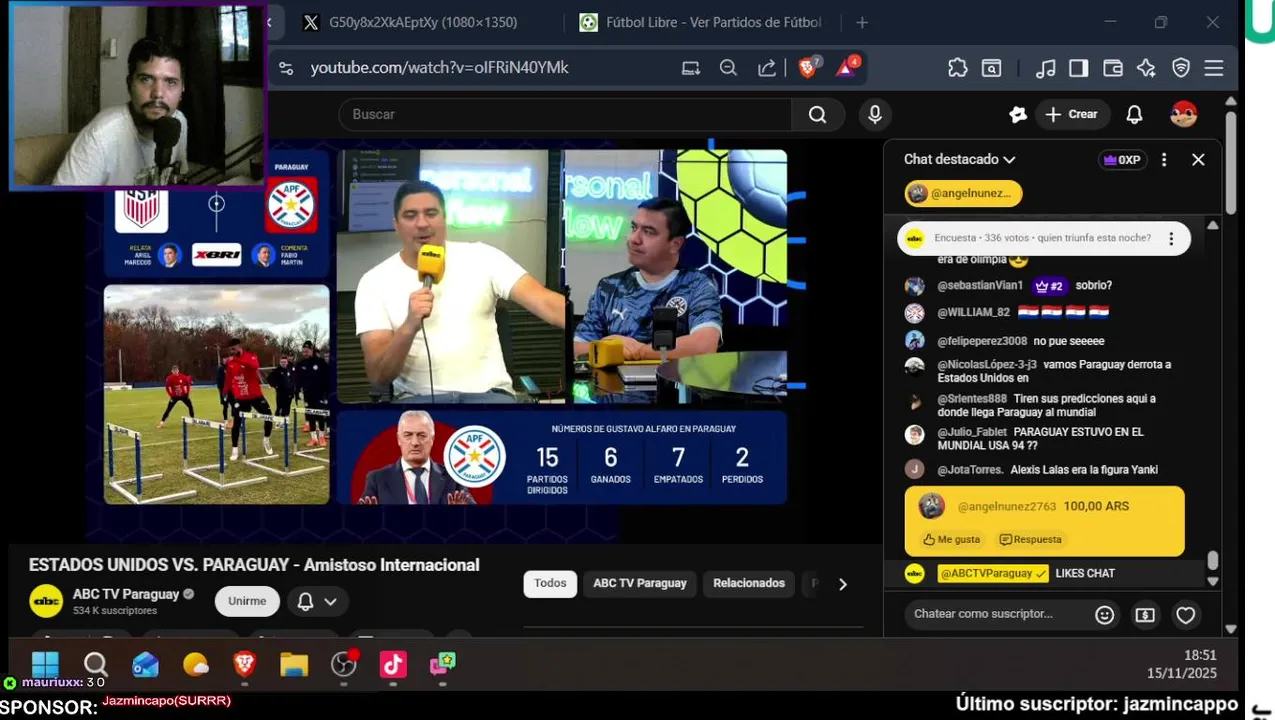Screen dimensions: 1275x720
Task: Click the zoom magnifier icon in the address bar
Action: tap(729, 68)
